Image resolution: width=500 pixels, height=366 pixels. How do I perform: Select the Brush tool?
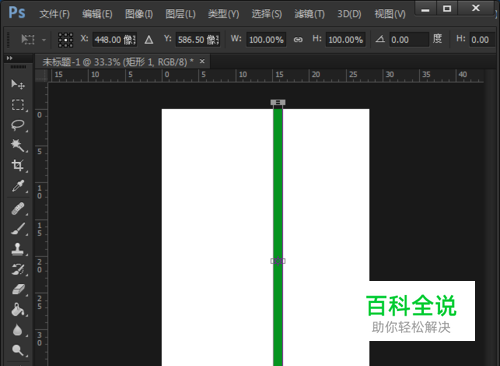[x=18, y=229]
